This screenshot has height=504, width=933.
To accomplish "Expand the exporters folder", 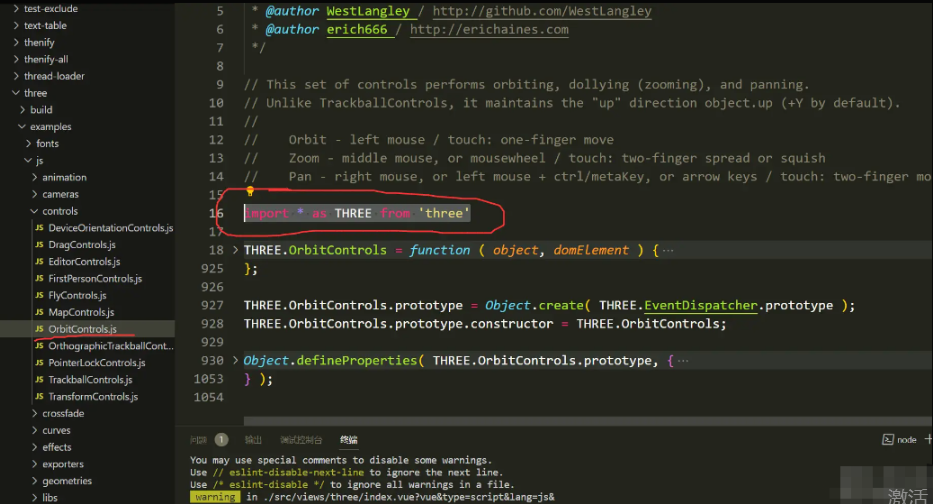I will click(34, 464).
